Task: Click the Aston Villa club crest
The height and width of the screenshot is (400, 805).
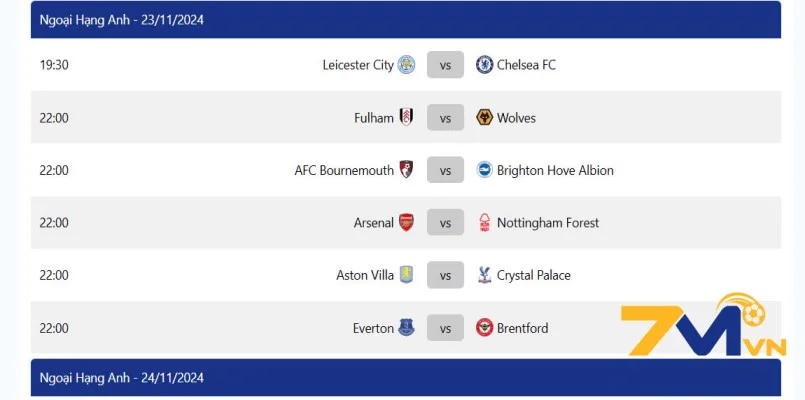Action: click(x=406, y=275)
